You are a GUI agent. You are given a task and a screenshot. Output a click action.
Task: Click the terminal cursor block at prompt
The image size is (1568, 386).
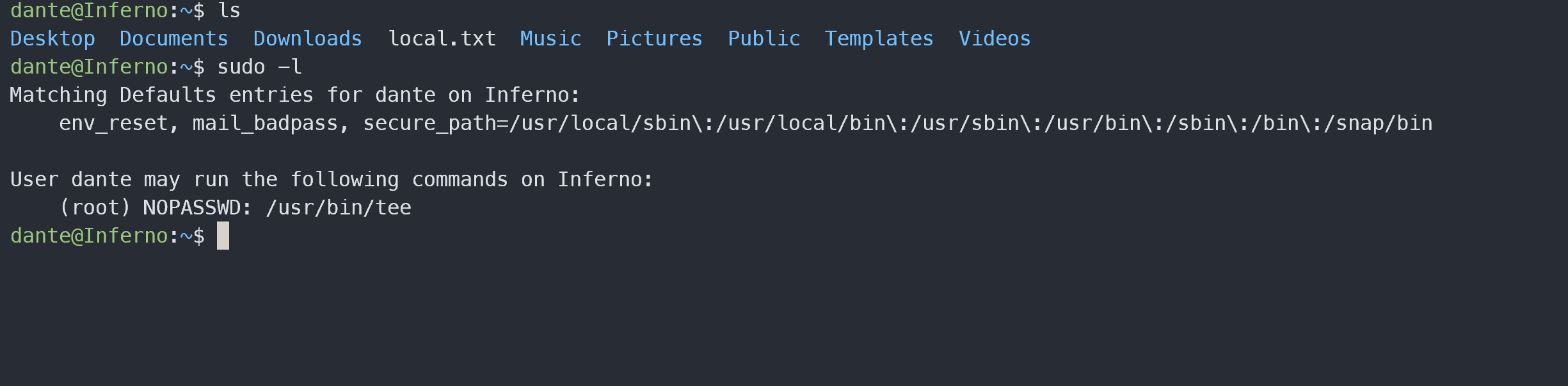[223, 236]
